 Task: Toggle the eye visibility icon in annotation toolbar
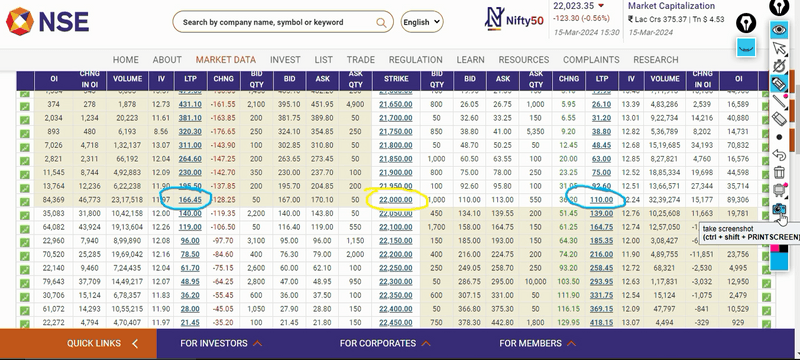[779, 30]
